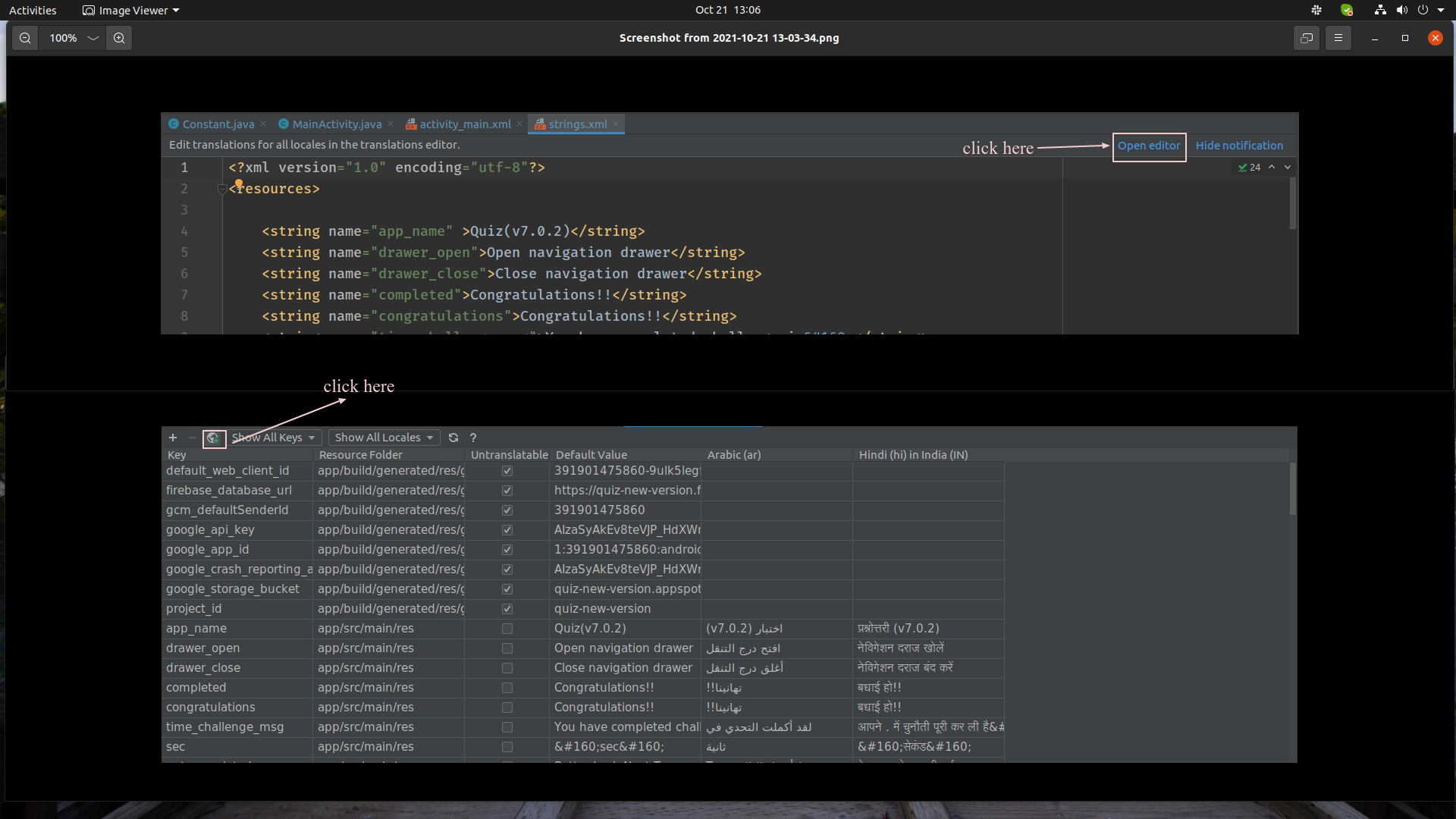The image size is (1456, 819).
Task: Check Untranslatable for app_name
Action: pyautogui.click(x=507, y=629)
